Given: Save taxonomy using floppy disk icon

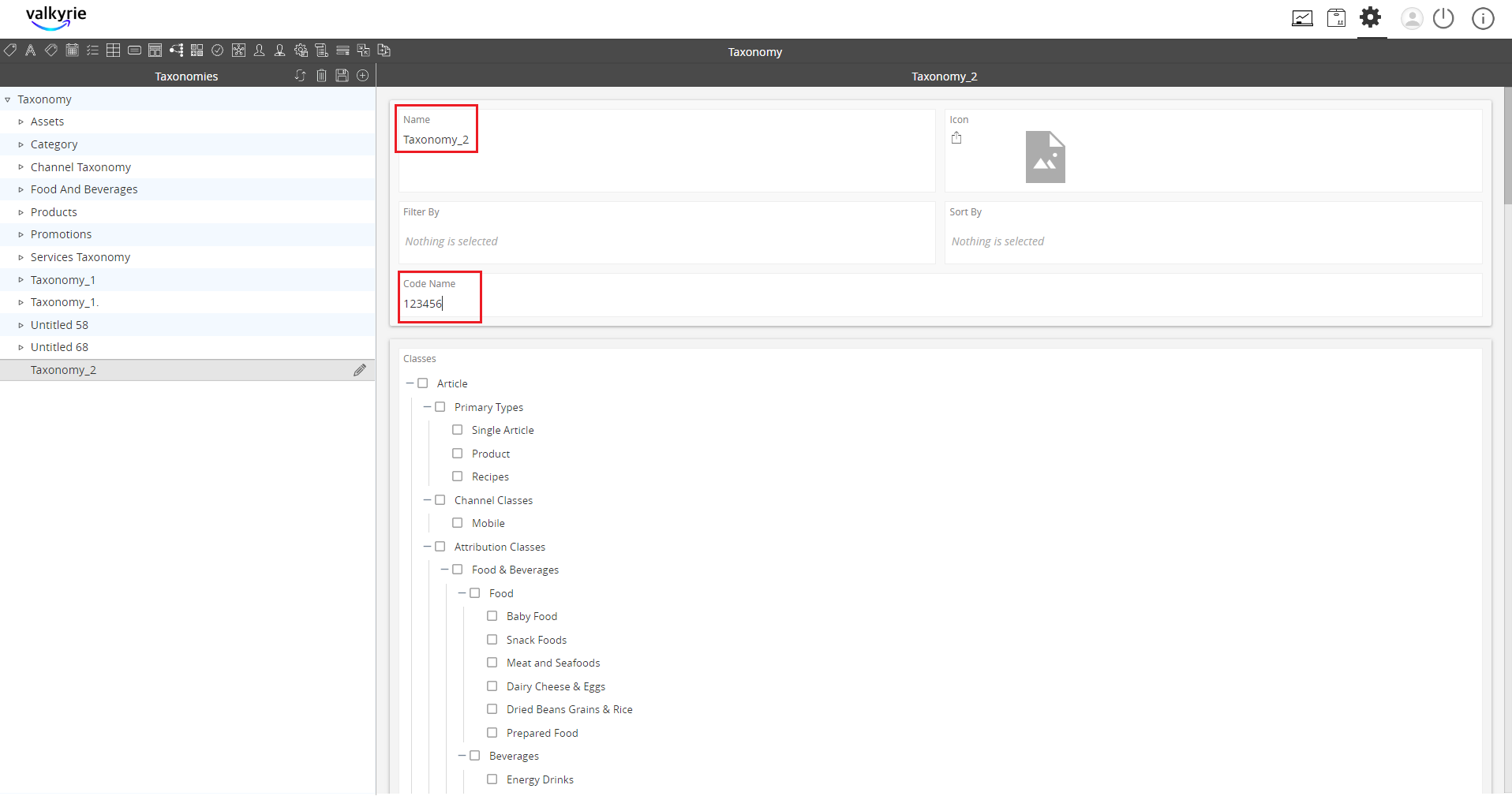Looking at the screenshot, I should (342, 76).
